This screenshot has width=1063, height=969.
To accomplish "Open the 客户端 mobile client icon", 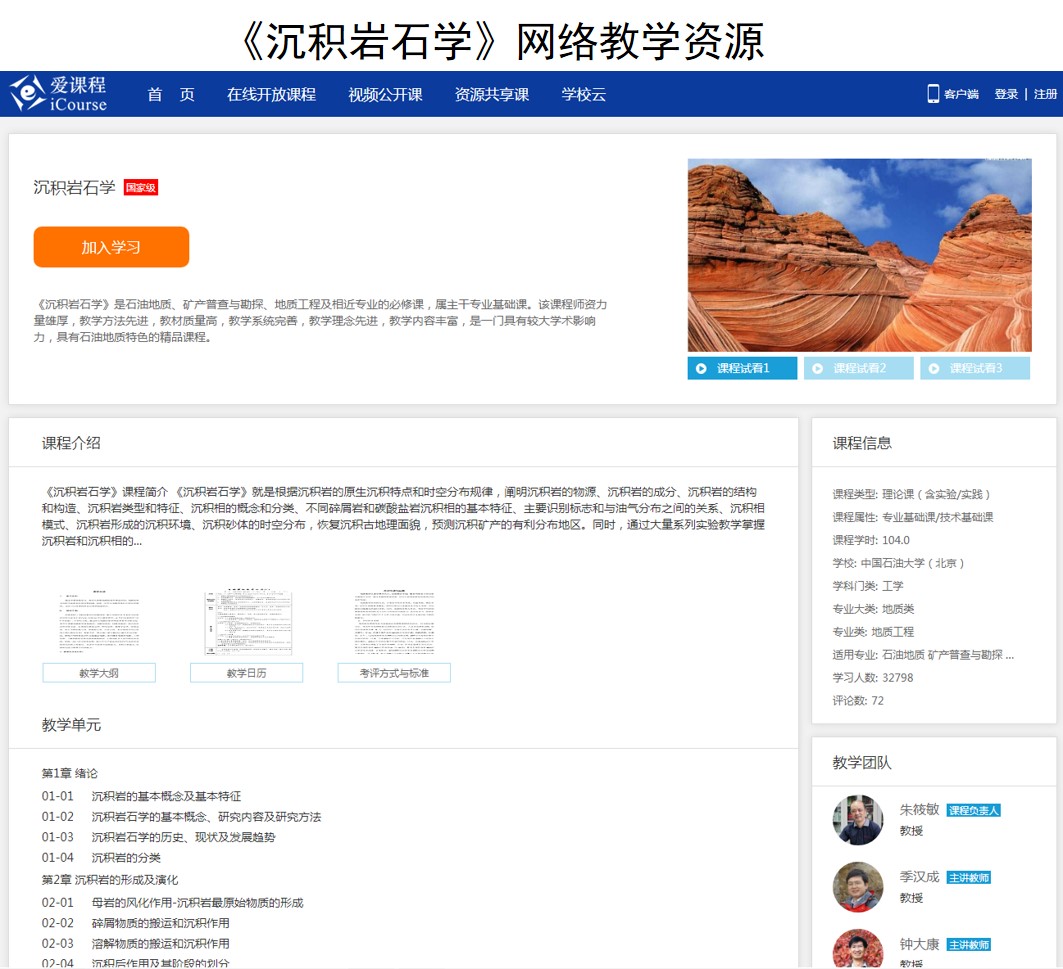I will (x=933, y=94).
